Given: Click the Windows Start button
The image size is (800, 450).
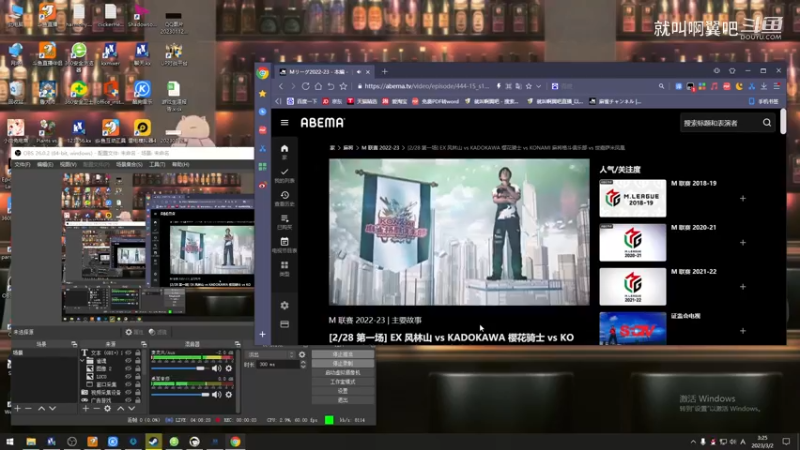Looking at the screenshot, I should coord(10,441).
